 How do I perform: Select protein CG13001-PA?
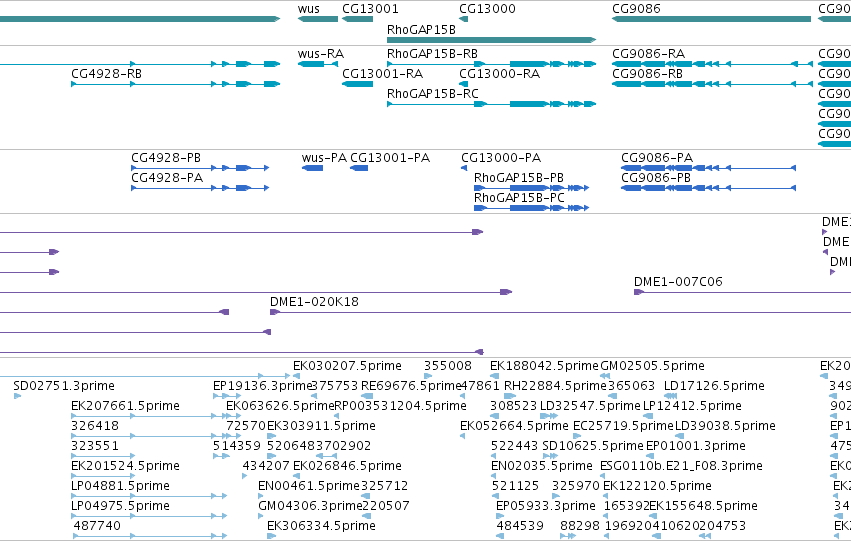coord(359,168)
